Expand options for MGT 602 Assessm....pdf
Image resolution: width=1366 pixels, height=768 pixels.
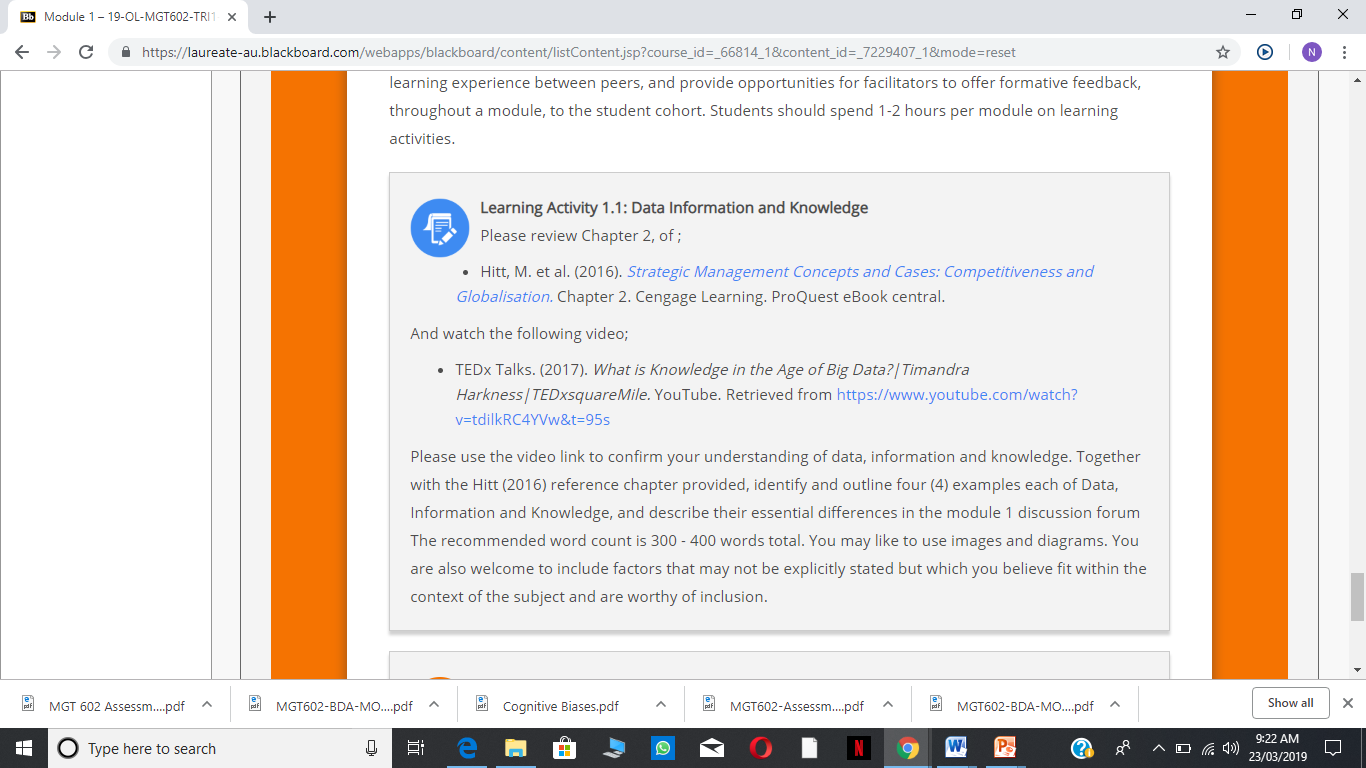207,704
